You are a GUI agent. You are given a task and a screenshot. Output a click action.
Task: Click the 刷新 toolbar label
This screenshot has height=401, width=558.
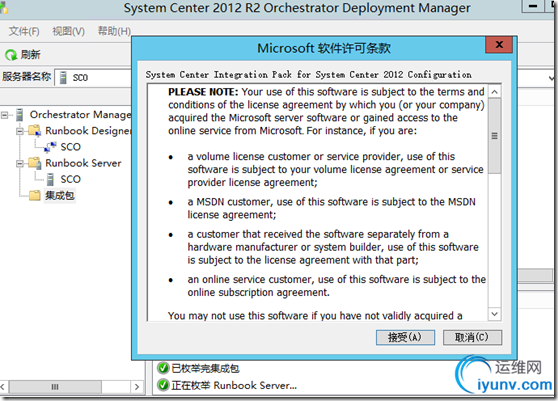pyautogui.click(x=30, y=55)
